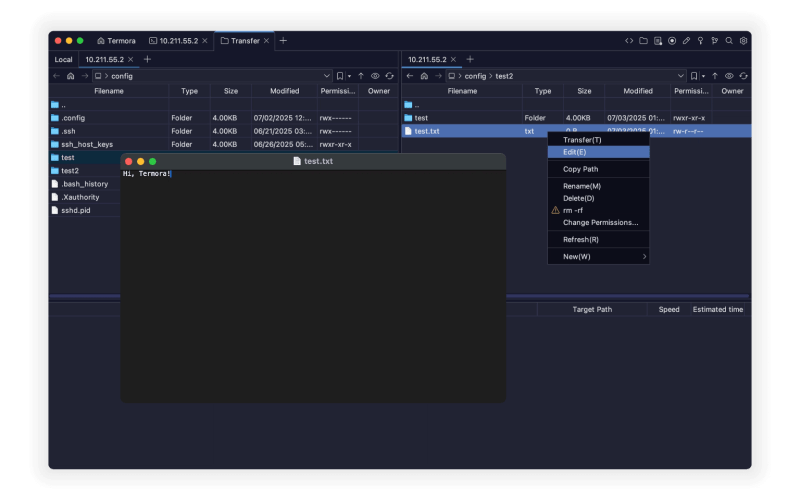Image resolution: width=800 pixels, height=500 pixels.
Task: Expand left pane path history dropdown
Action: pos(327,76)
